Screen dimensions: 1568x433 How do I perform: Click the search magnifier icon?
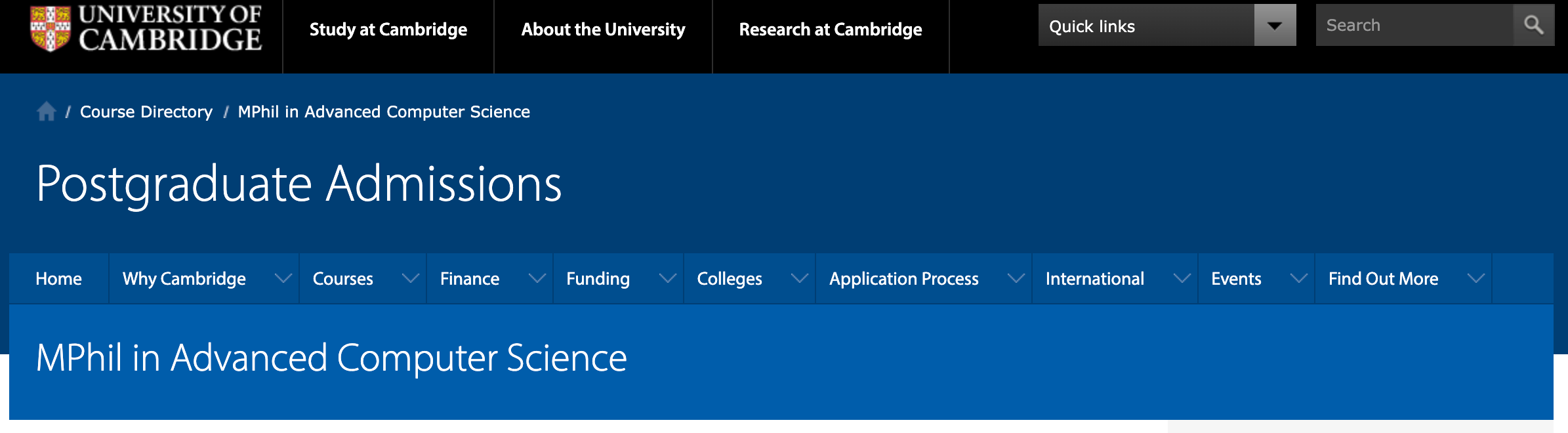(x=1533, y=25)
